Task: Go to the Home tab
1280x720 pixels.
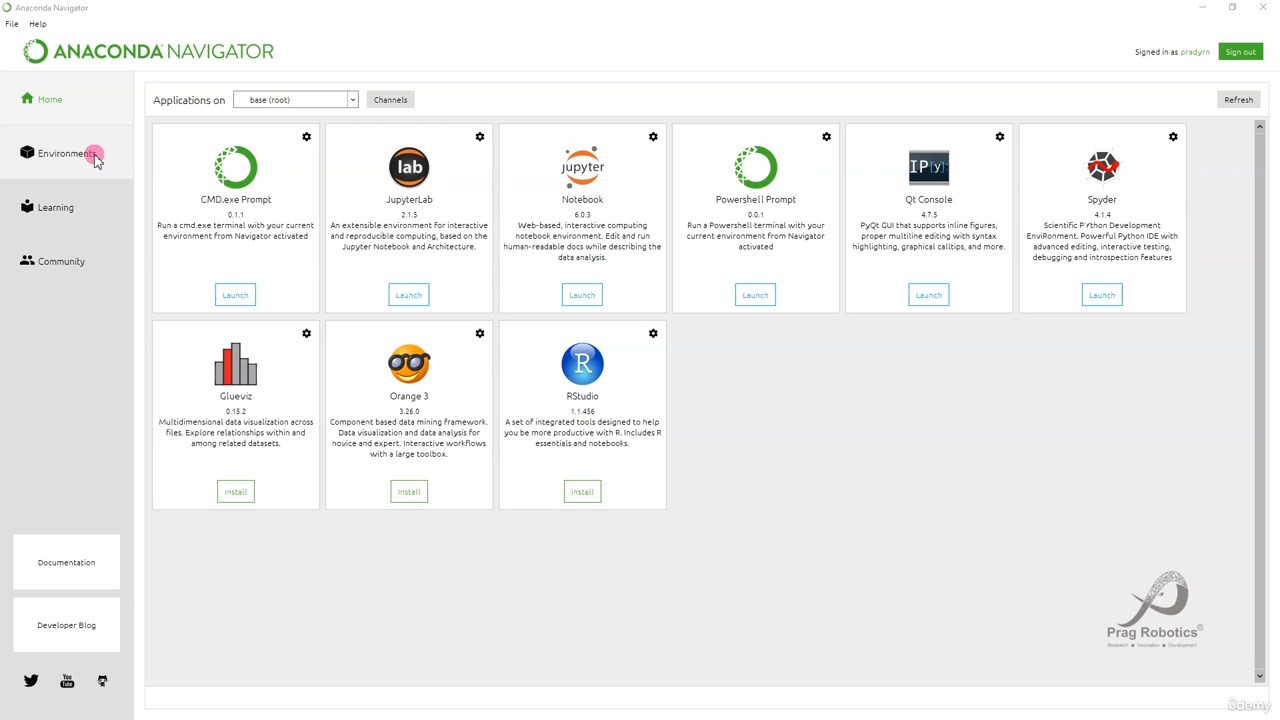Action: [66, 99]
